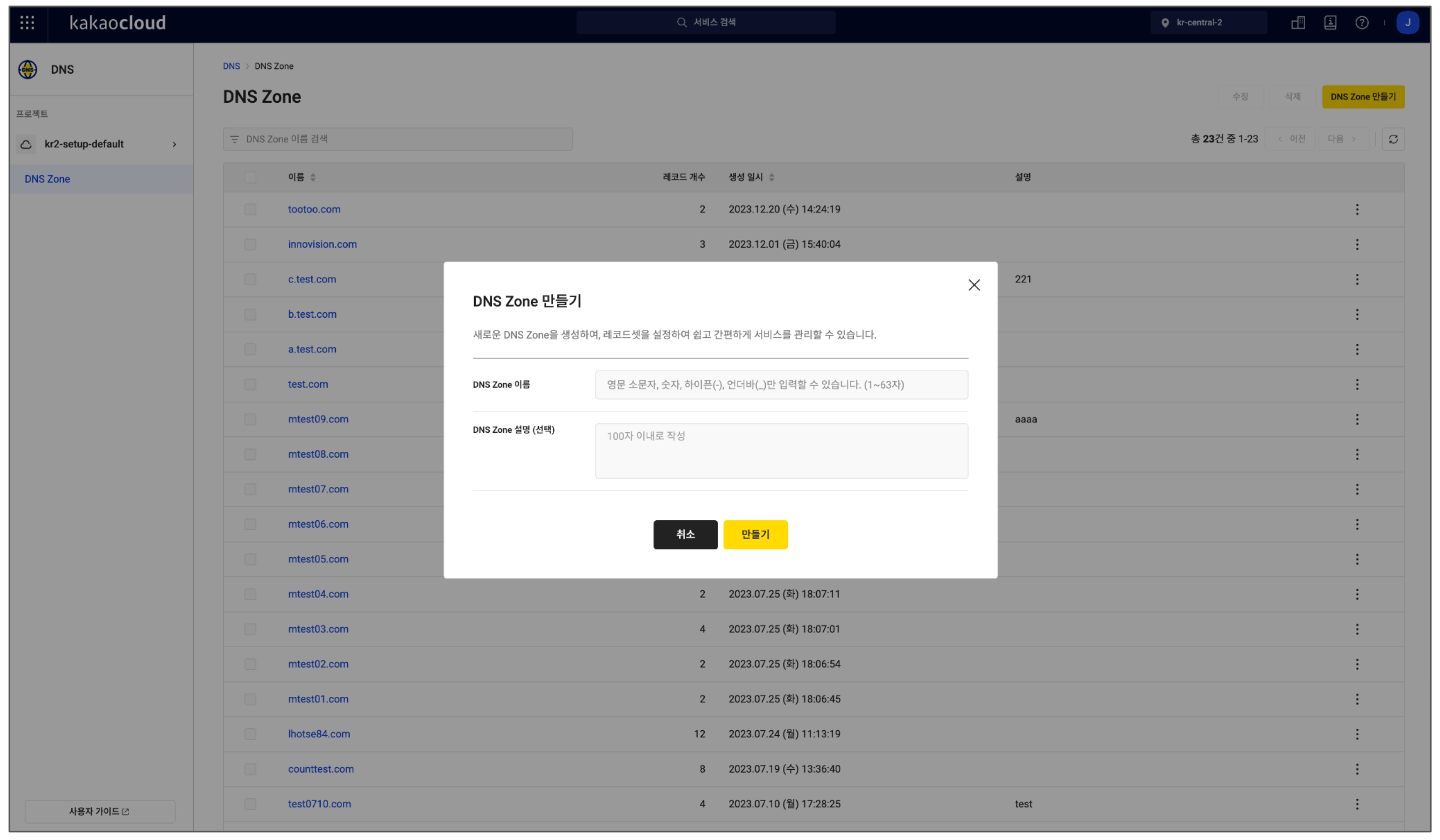This screenshot has width=1440, height=840.
Task: Sort by 생성 일시 column arrows
Action: point(772,177)
